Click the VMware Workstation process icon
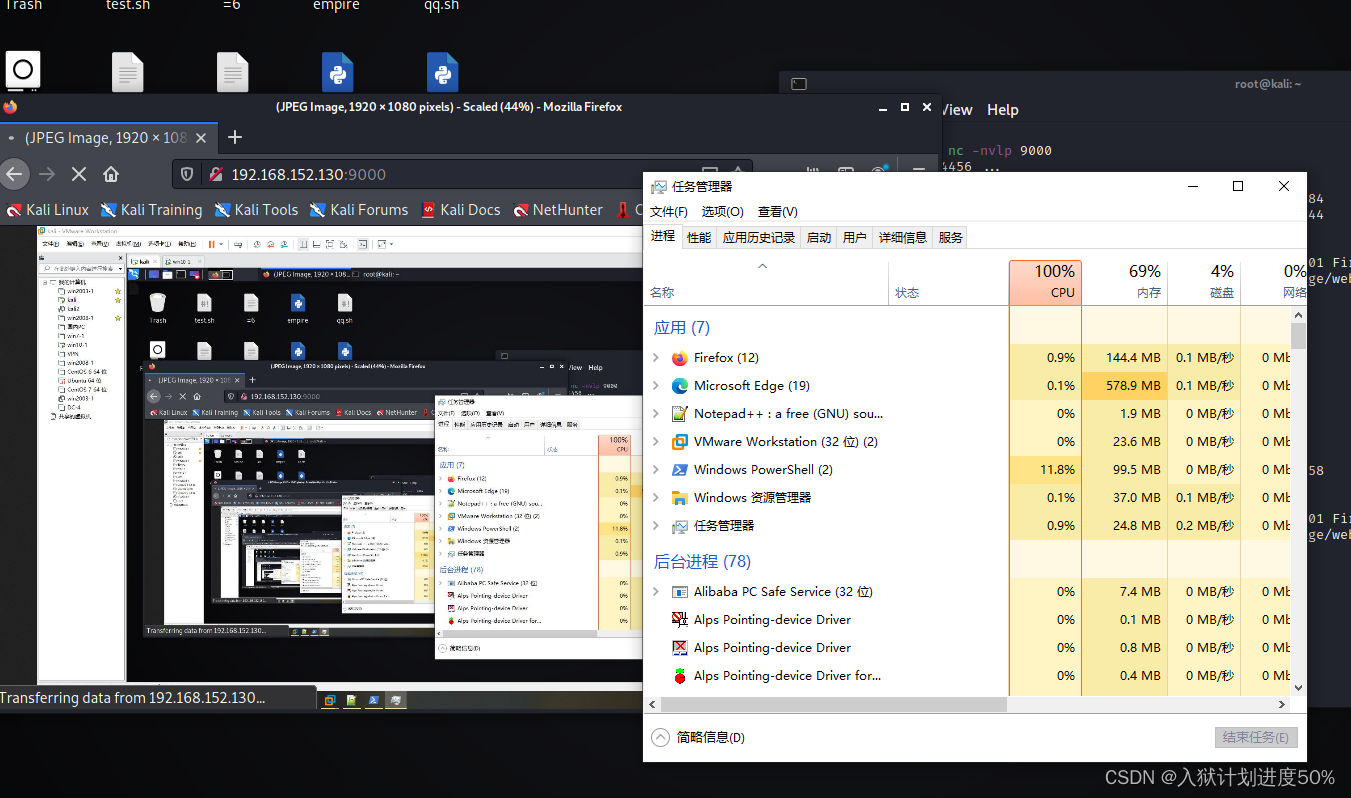 (680, 442)
